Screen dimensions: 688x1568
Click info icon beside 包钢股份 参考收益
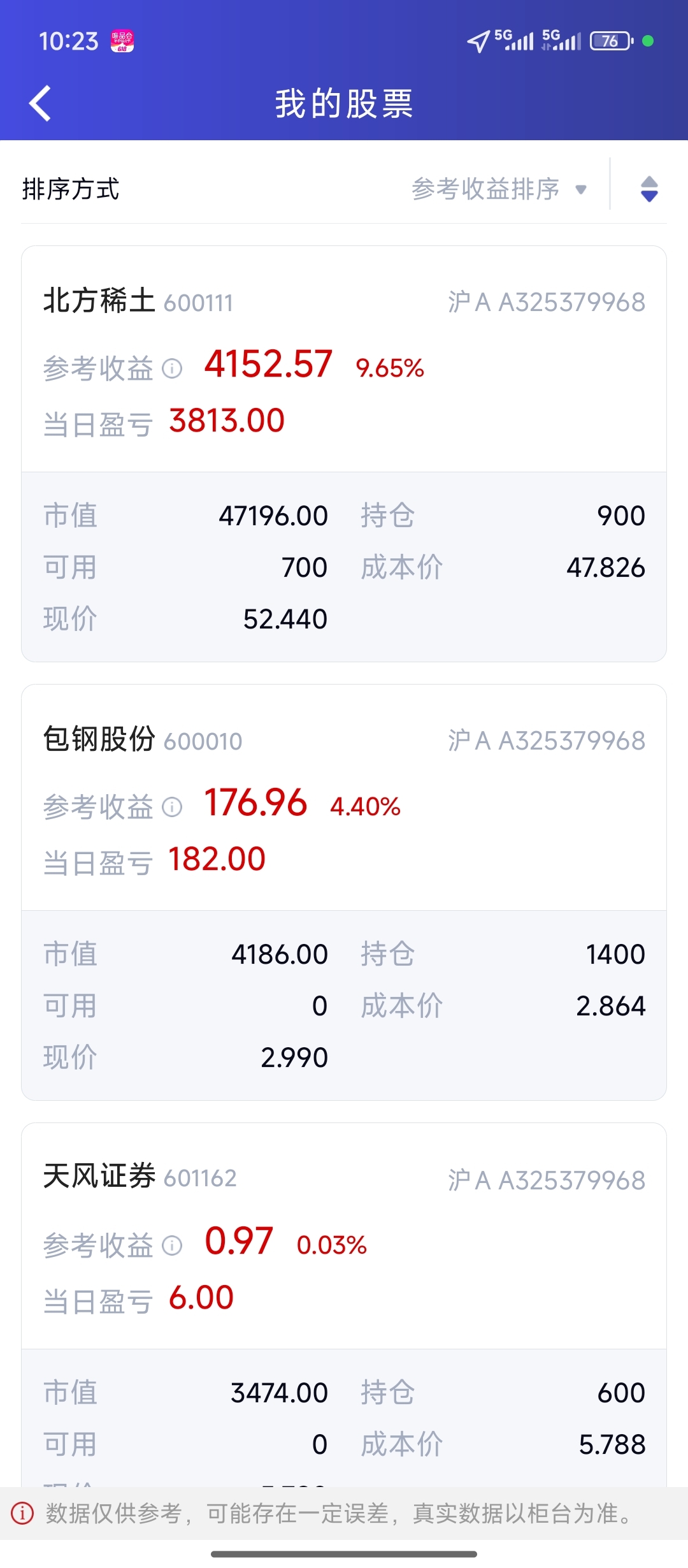tap(172, 807)
